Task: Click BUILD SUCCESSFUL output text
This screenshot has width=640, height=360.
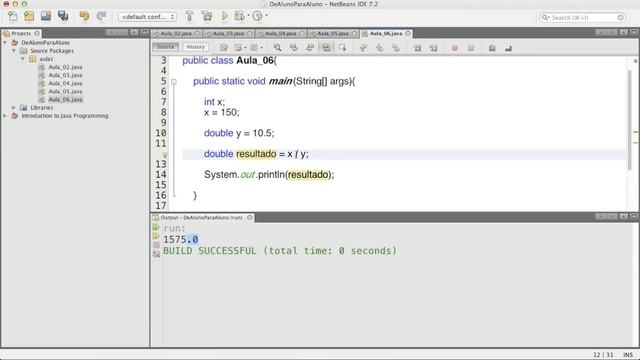Action: [280, 251]
